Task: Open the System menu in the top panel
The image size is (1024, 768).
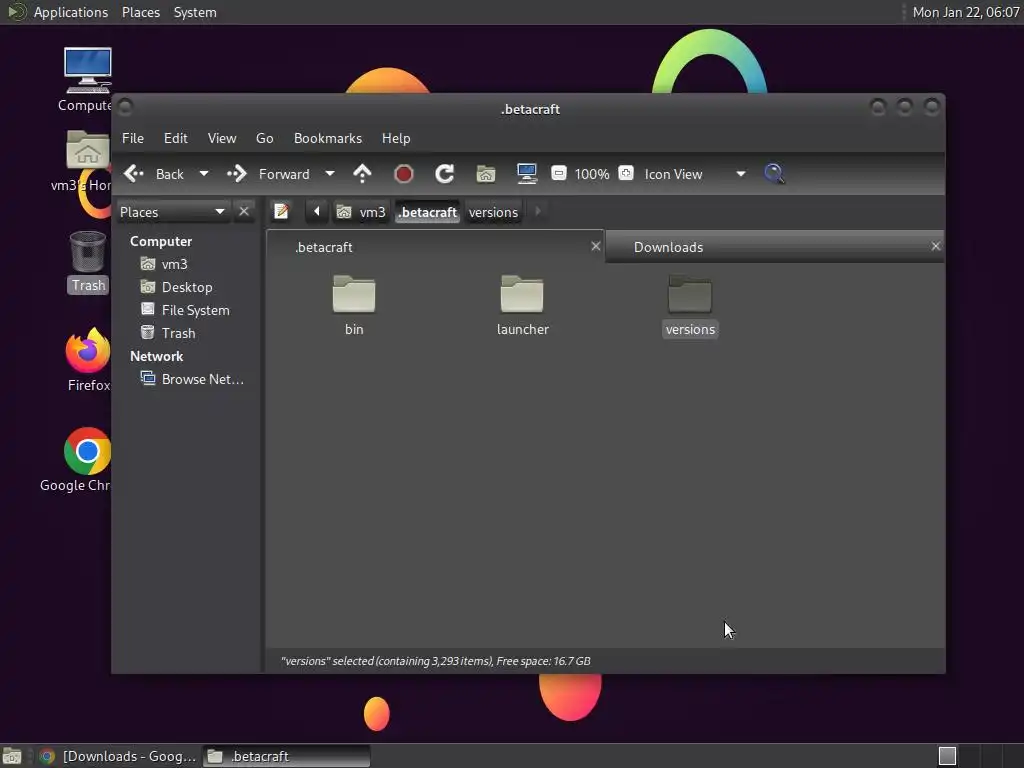Action: point(195,12)
